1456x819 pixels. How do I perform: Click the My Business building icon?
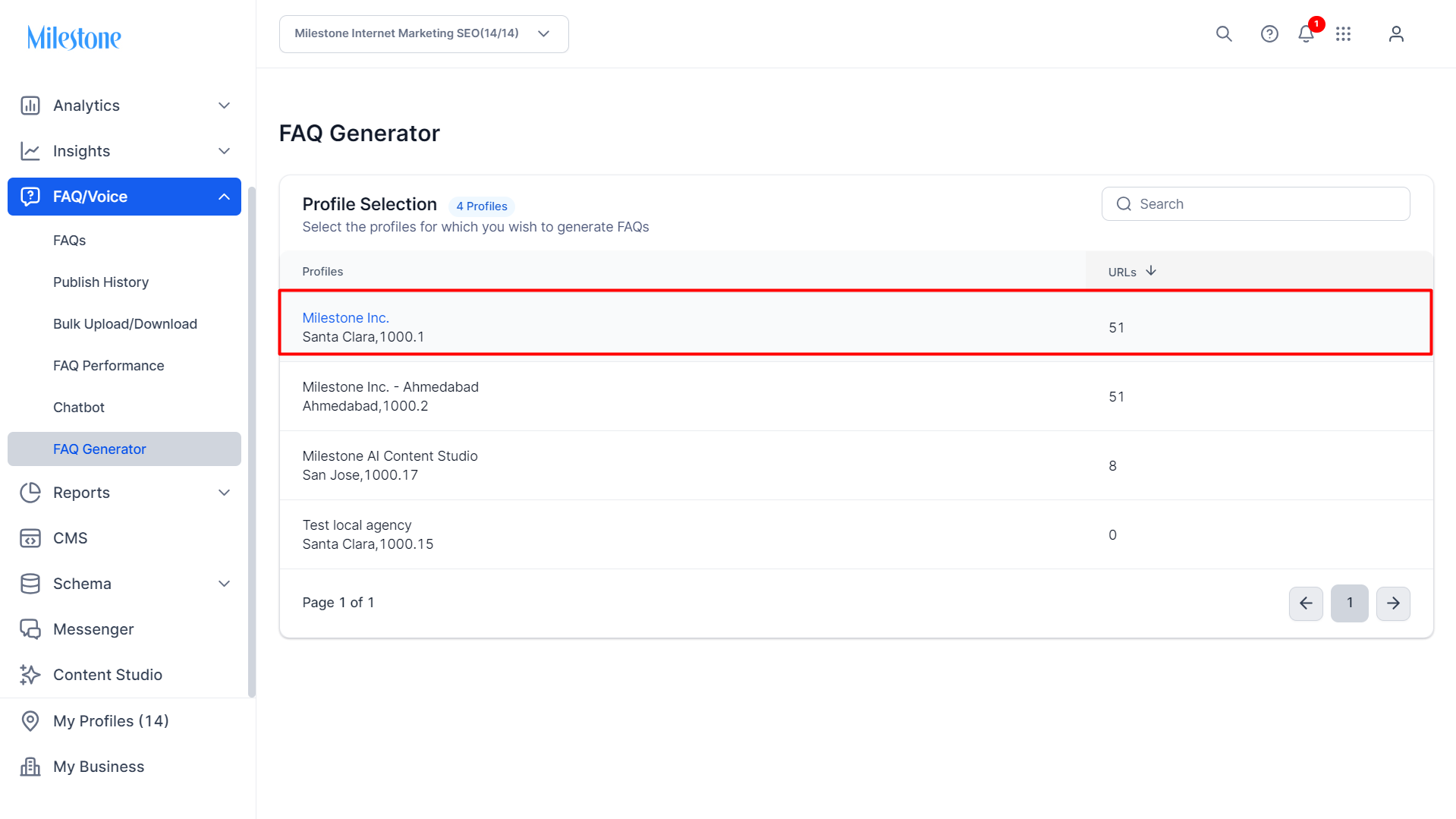coord(30,767)
